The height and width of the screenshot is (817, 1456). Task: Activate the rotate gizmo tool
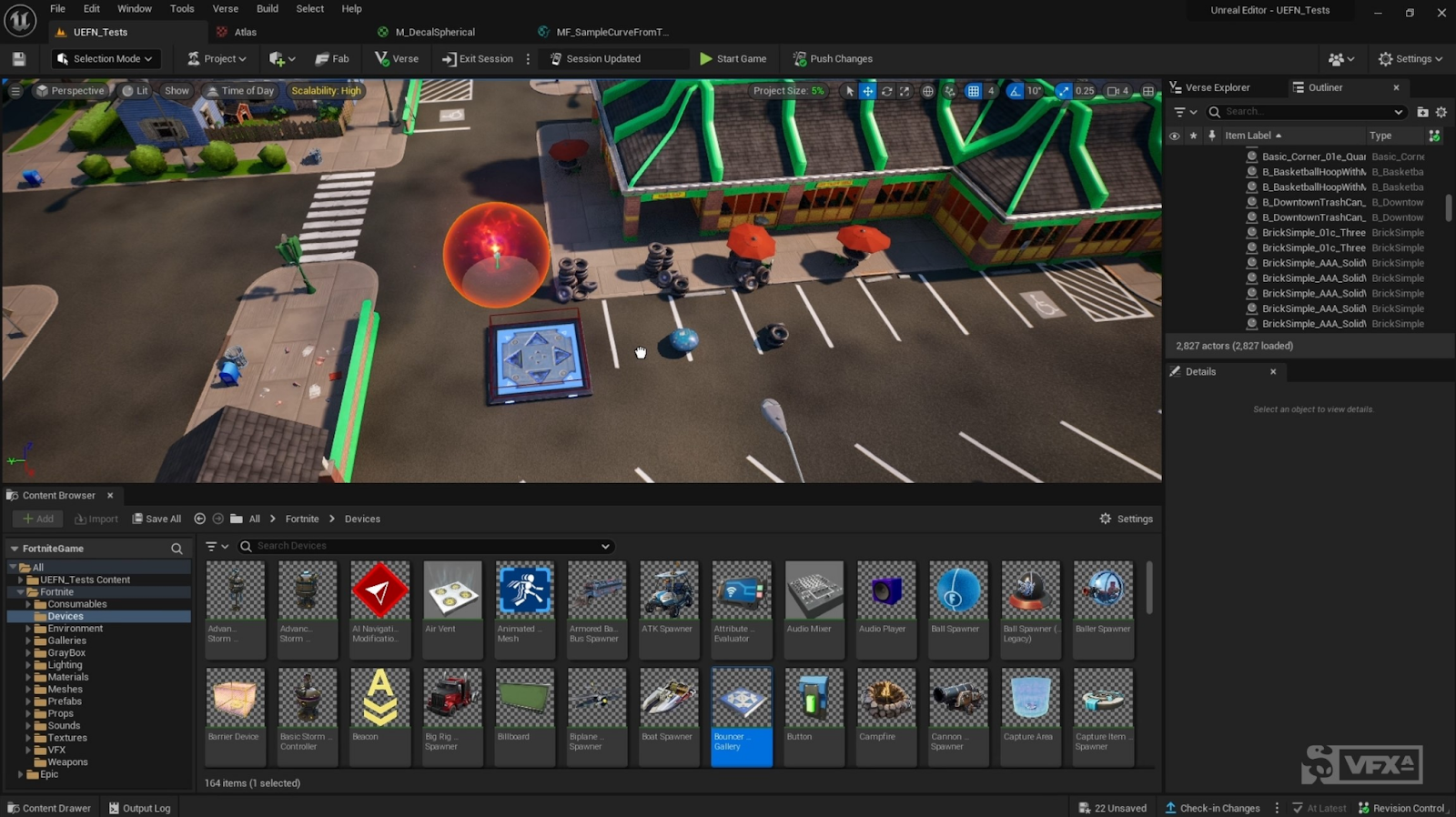point(886,91)
